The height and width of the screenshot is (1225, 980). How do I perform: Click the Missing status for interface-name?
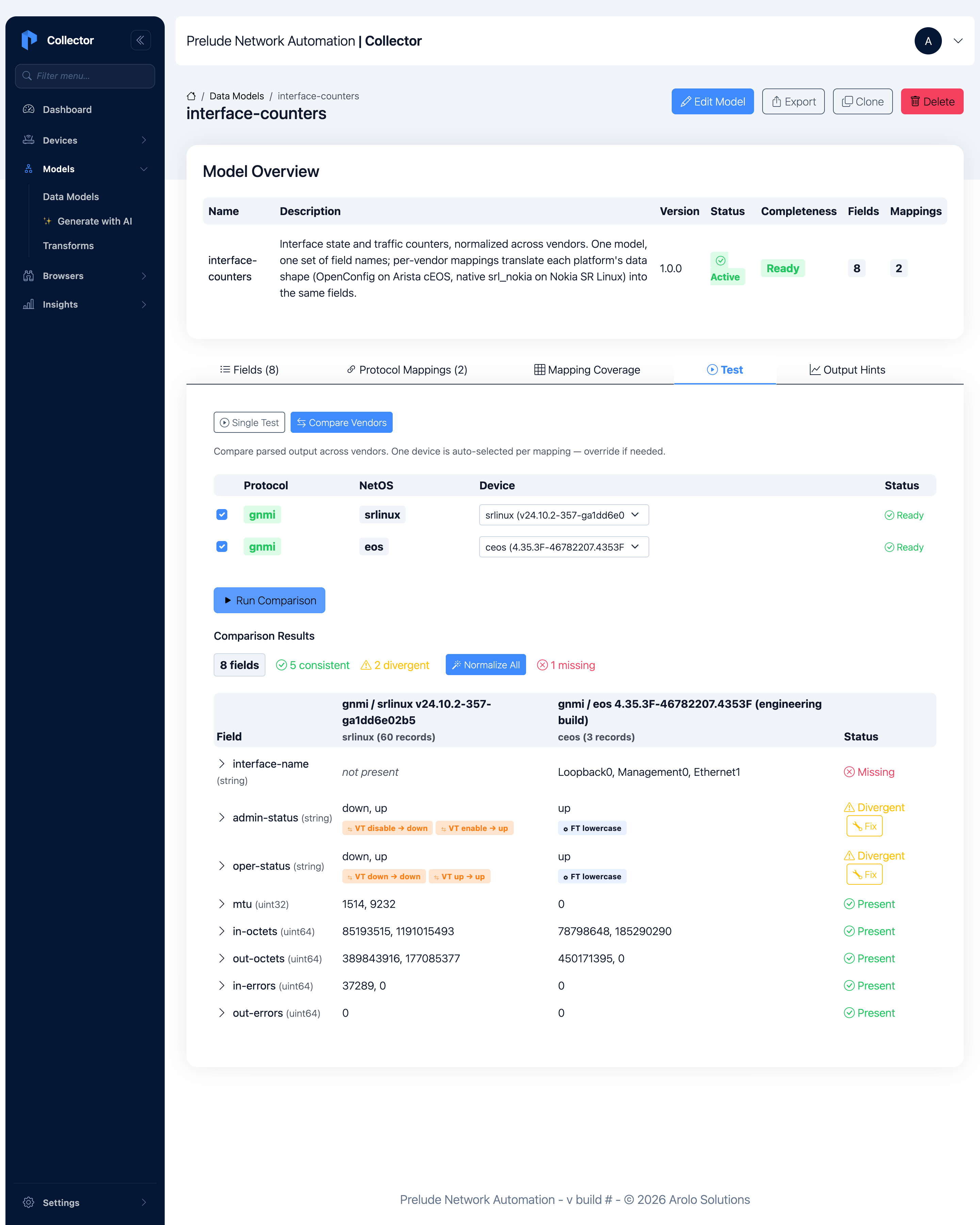point(869,772)
